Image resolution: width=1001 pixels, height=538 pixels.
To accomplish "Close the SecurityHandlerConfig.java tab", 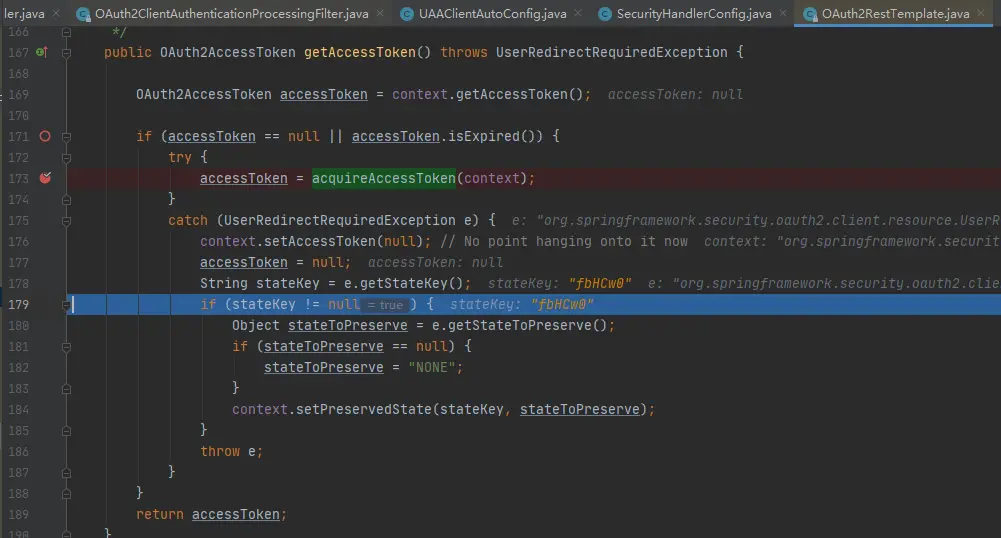I will 783,13.
